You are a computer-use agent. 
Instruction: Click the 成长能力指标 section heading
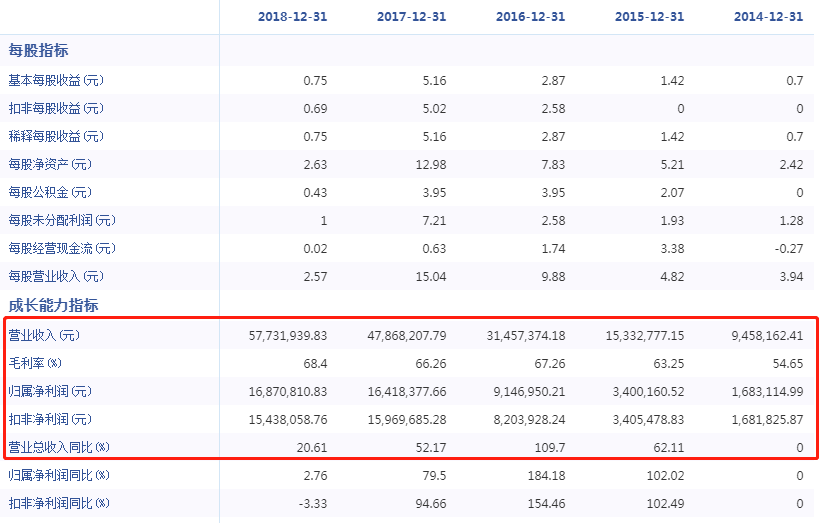53,305
